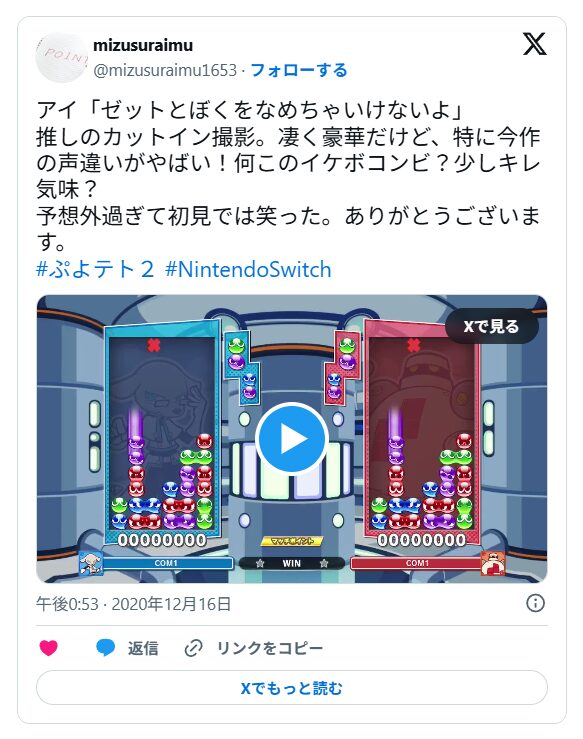Click the @mizusuraimu1653 handle

click(165, 70)
